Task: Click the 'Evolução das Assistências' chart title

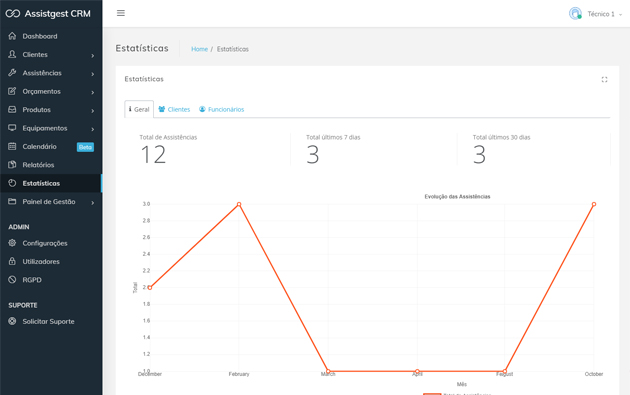Action: [457, 196]
